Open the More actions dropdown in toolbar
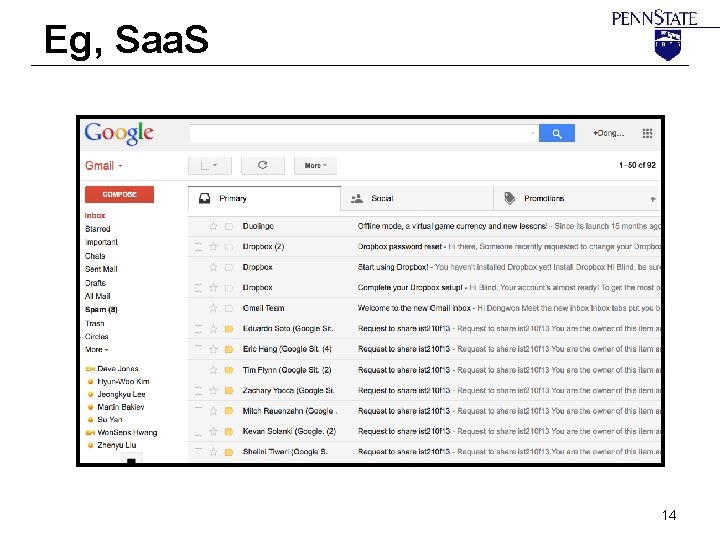The height and width of the screenshot is (540, 720). [315, 165]
